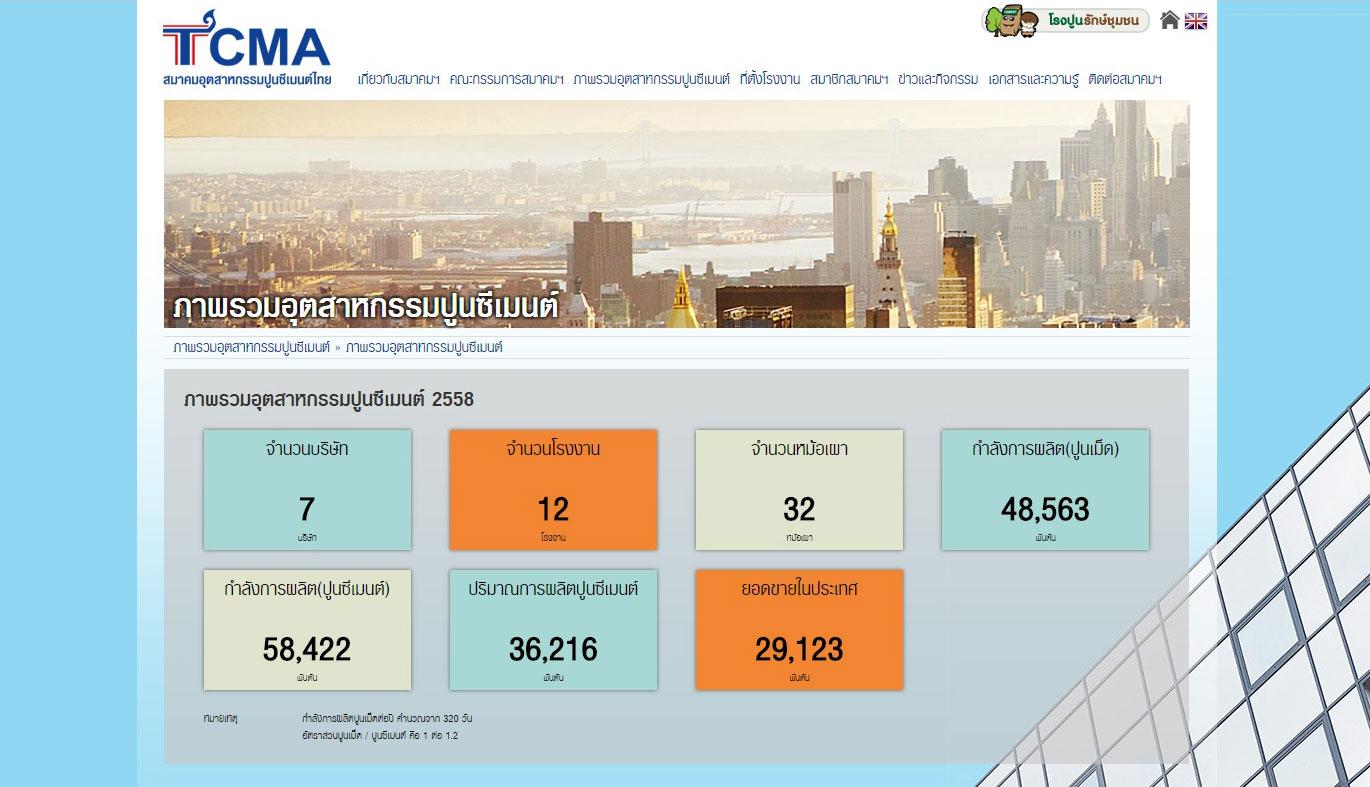This screenshot has height=787, width=1370.
Task: Navigate to ข่าวและกิจกรรม
Action: (937, 79)
